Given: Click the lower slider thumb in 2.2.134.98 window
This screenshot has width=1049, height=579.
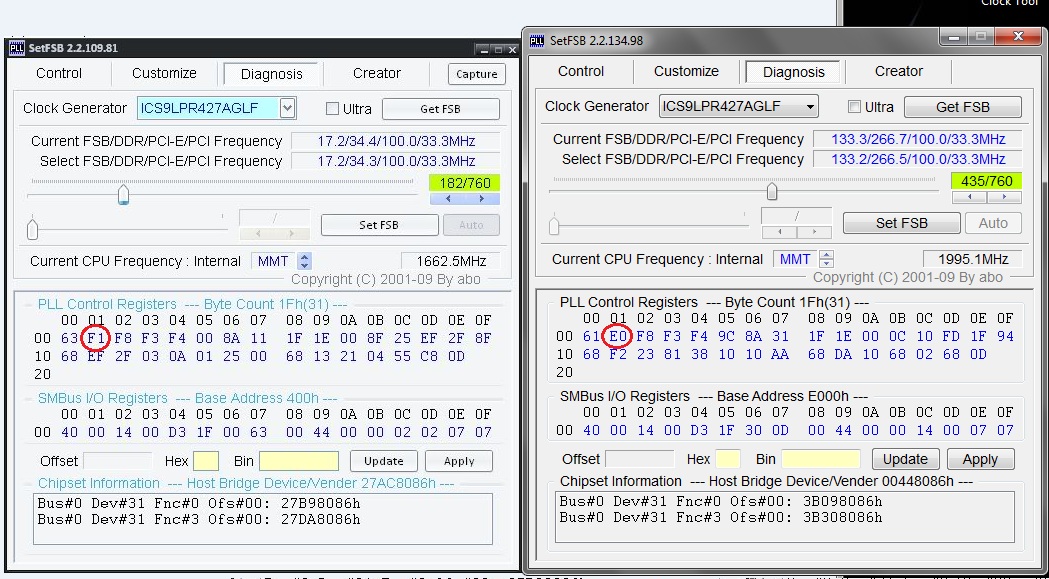Looking at the screenshot, I should [554, 226].
